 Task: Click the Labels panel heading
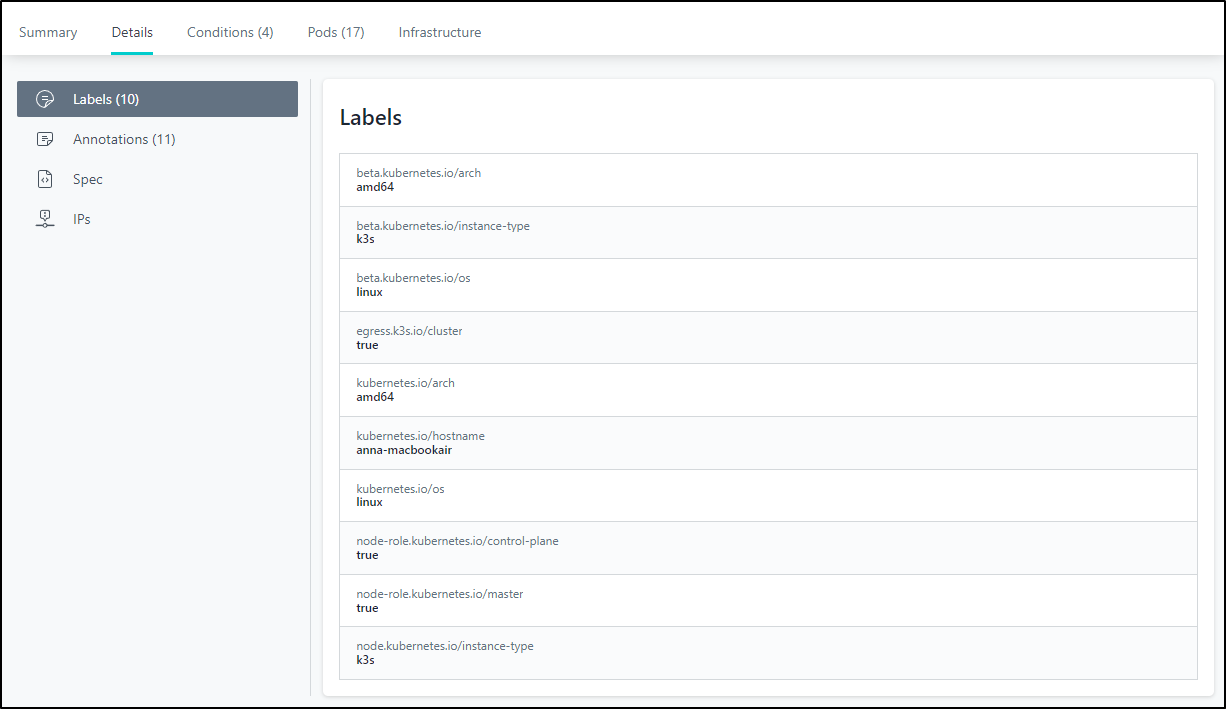coord(371,117)
